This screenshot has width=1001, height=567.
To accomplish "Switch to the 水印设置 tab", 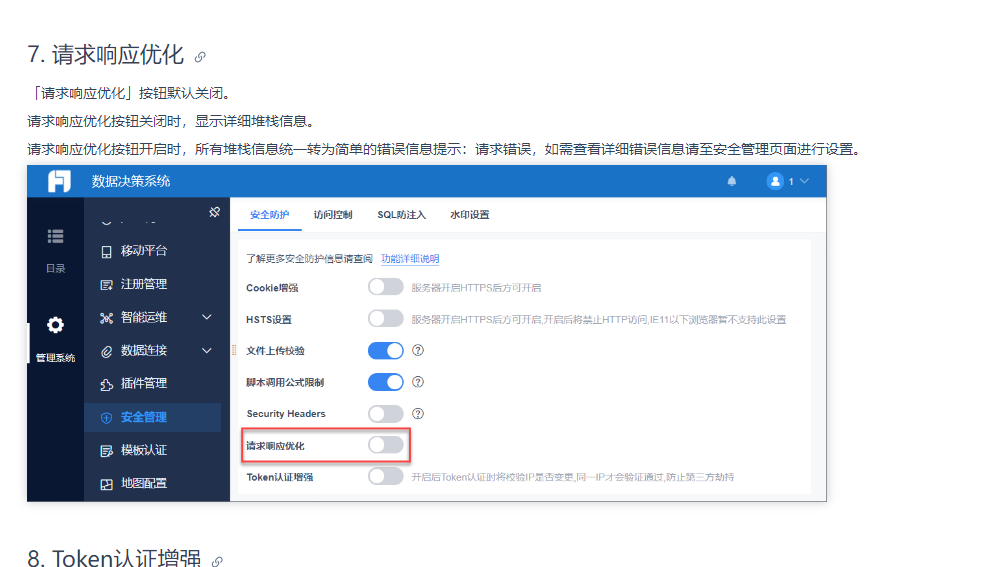I will [470, 215].
